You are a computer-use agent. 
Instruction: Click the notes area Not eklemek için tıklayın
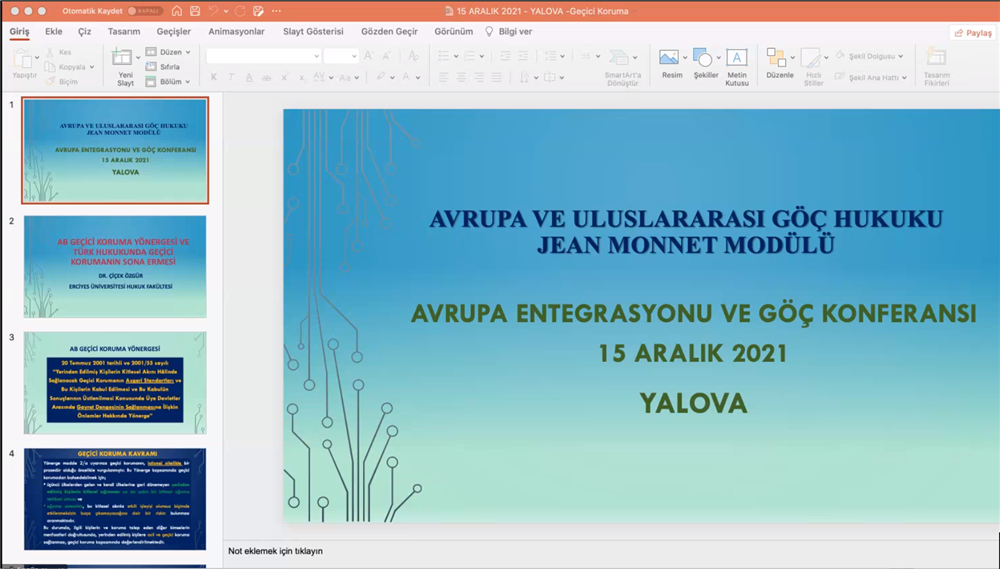coord(276,551)
